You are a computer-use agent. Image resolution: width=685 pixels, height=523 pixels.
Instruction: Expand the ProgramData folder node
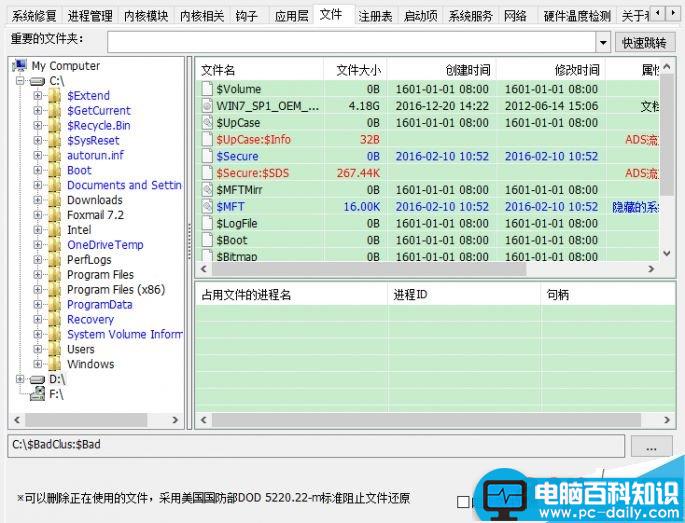point(38,304)
